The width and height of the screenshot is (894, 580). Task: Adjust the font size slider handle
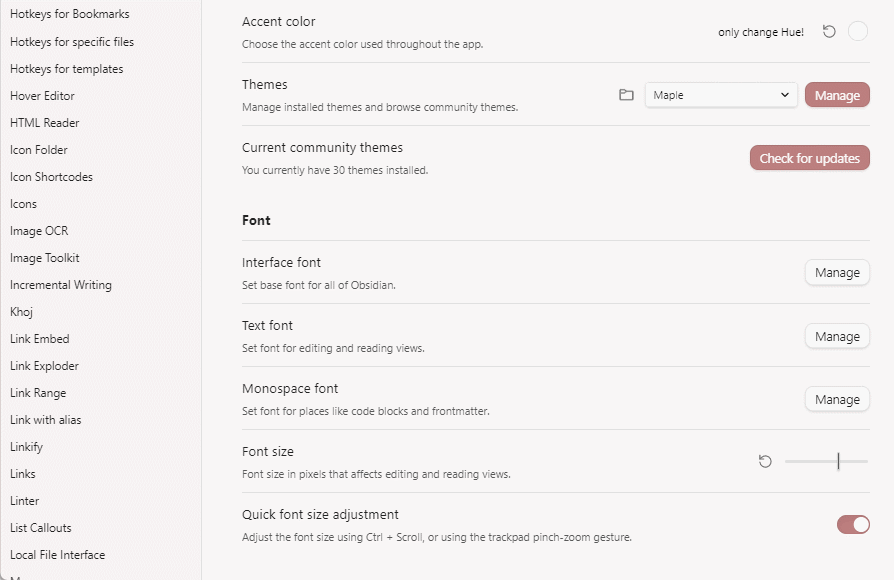click(x=840, y=461)
